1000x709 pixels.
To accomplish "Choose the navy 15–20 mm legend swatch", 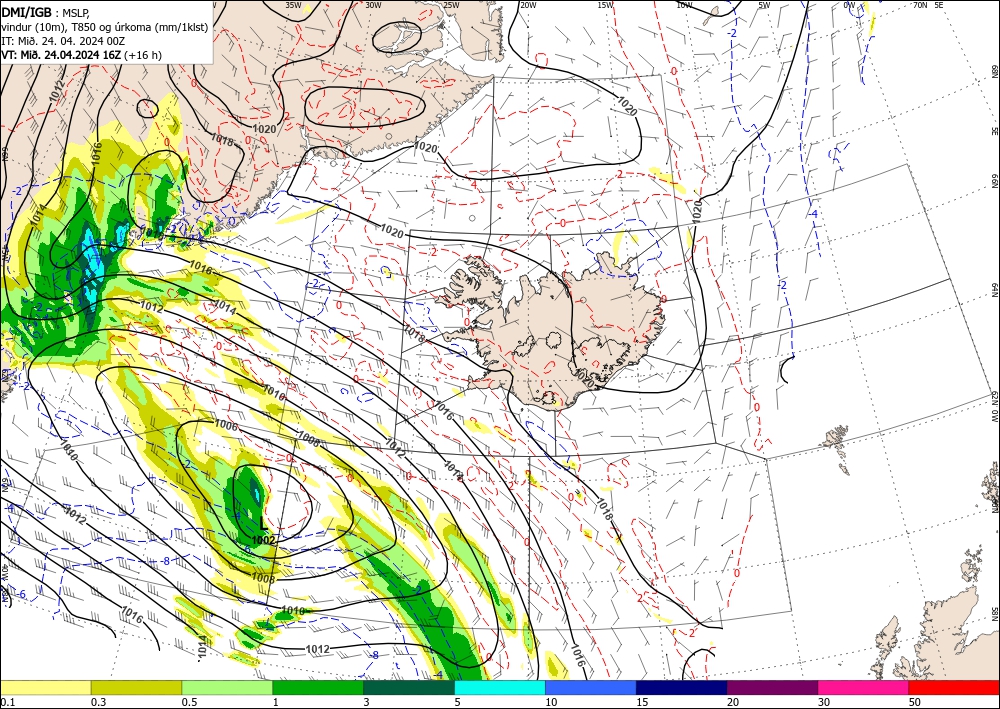I will [x=682, y=687].
